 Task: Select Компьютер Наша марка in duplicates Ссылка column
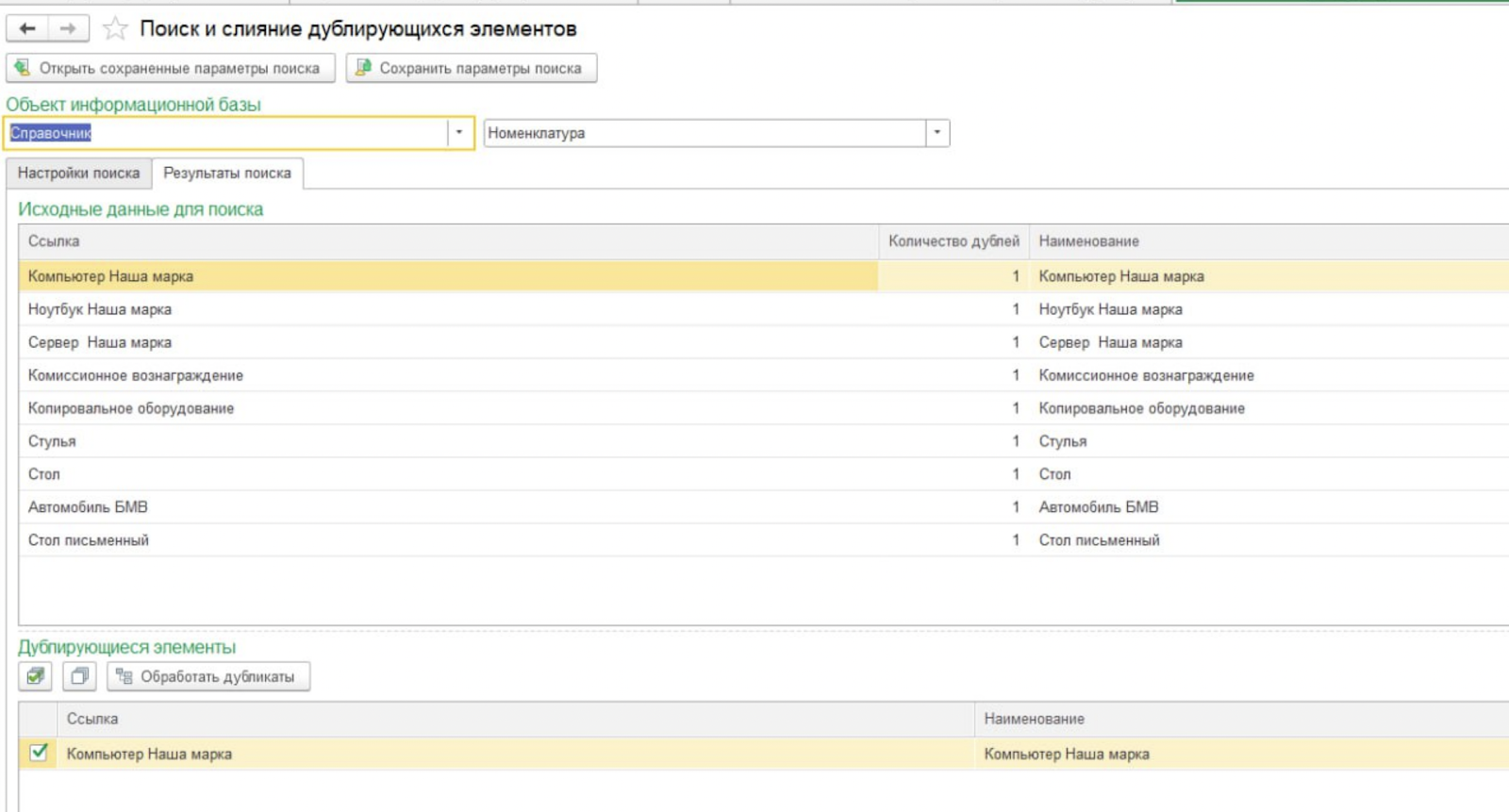click(x=515, y=754)
